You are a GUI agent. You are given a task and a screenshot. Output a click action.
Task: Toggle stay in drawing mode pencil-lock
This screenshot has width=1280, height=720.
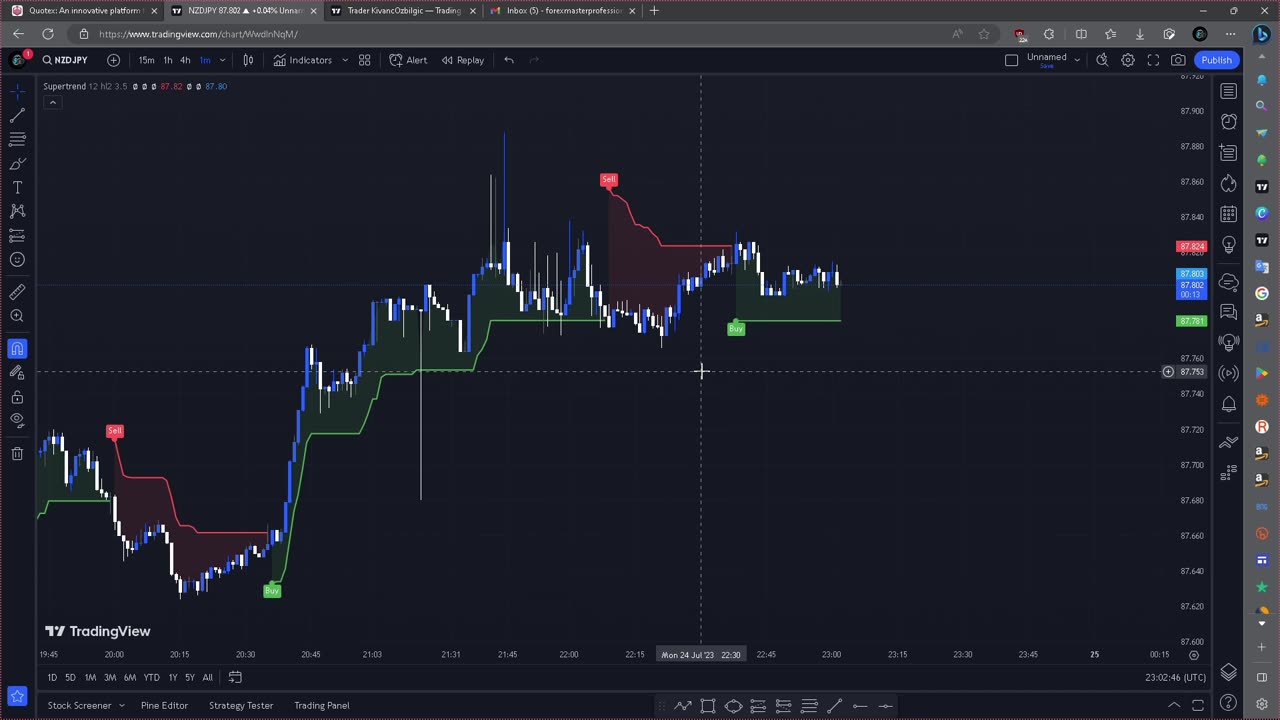(17, 372)
